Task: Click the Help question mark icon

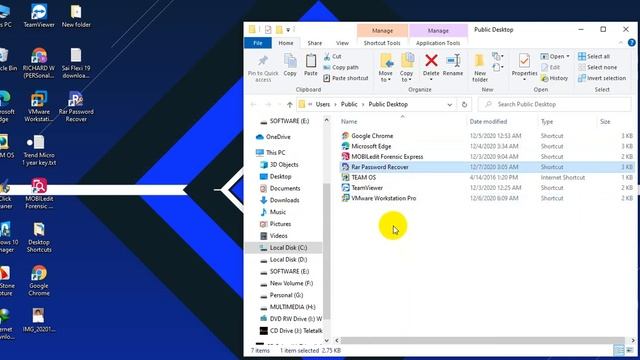Action: (x=631, y=42)
